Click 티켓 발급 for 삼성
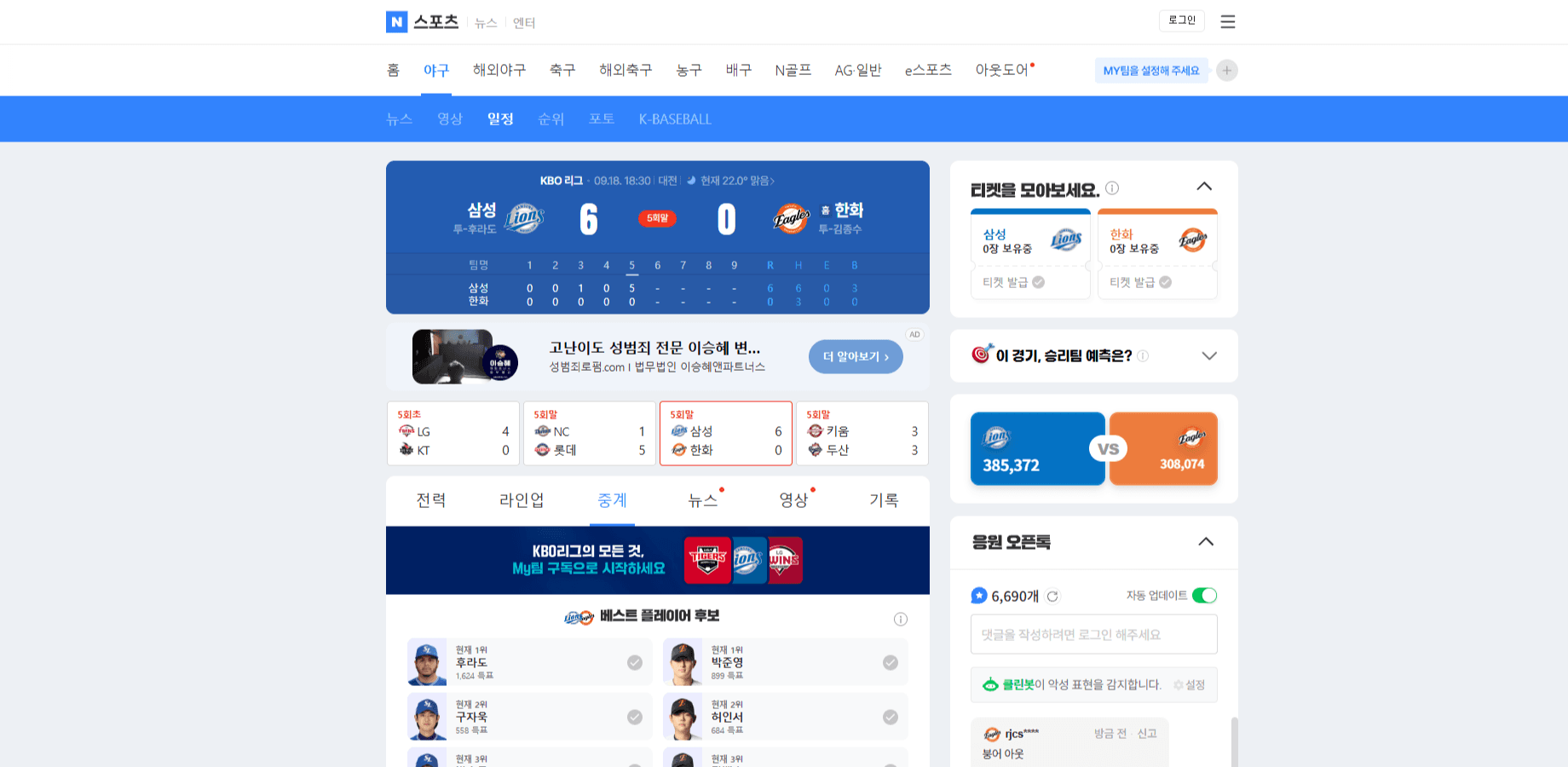1568x767 pixels. coord(1014,282)
